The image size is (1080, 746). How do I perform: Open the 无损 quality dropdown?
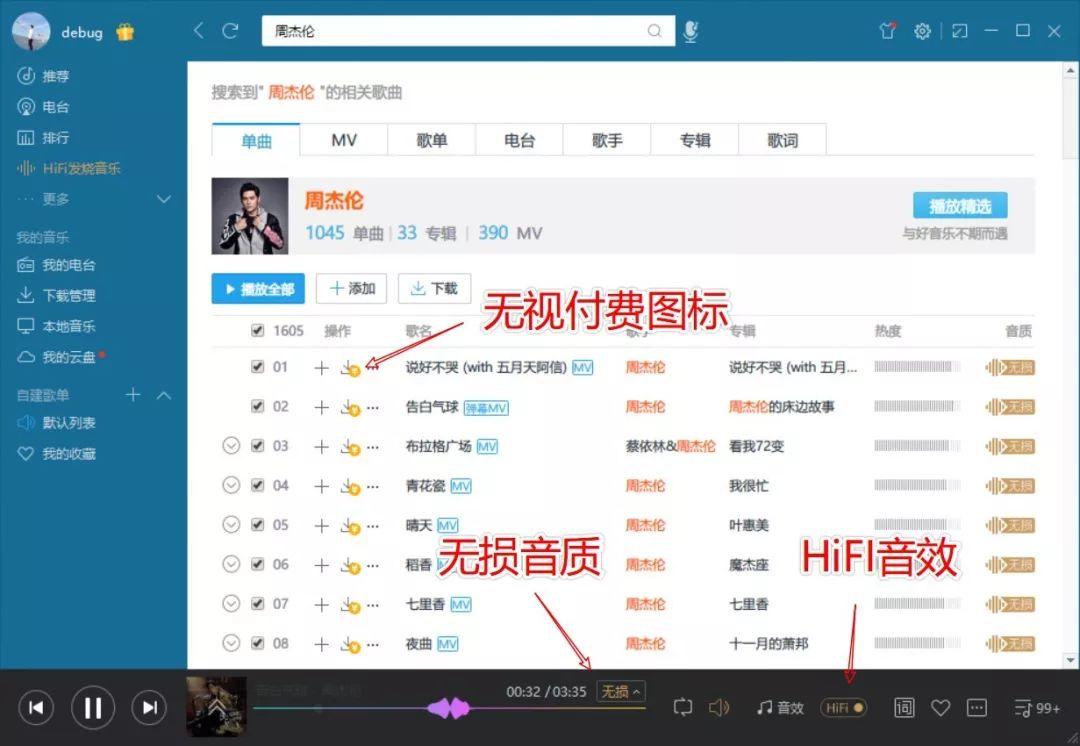pyautogui.click(x=621, y=691)
